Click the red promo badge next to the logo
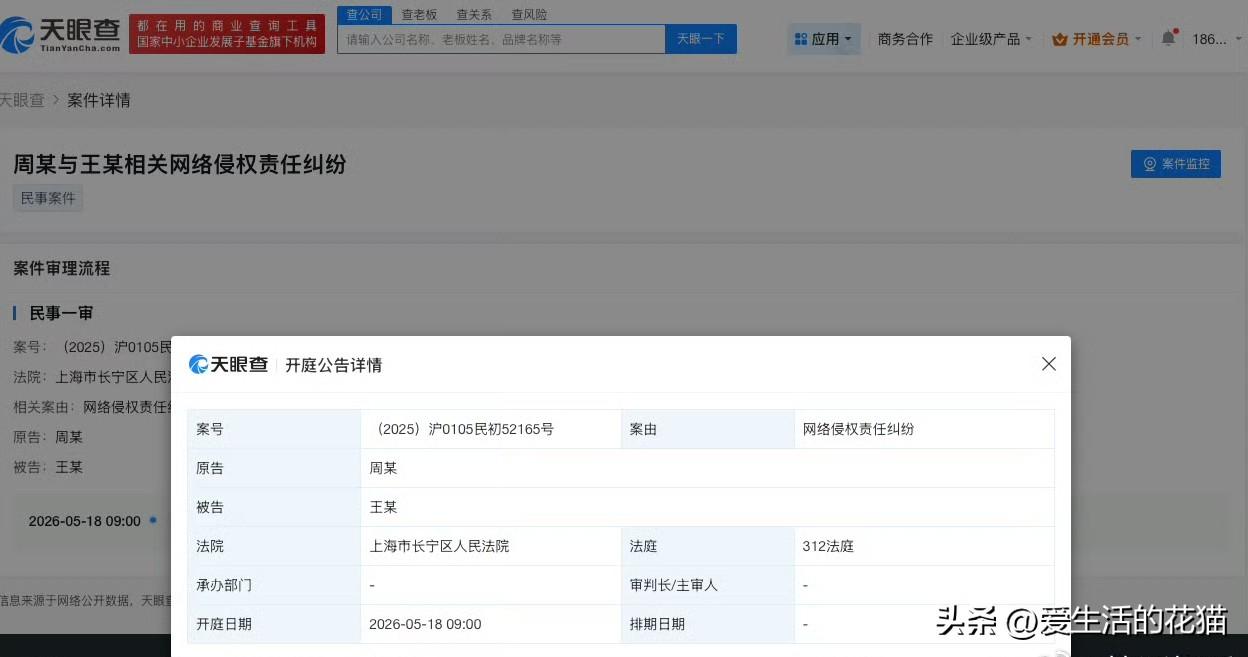The width and height of the screenshot is (1248, 657). click(226, 32)
